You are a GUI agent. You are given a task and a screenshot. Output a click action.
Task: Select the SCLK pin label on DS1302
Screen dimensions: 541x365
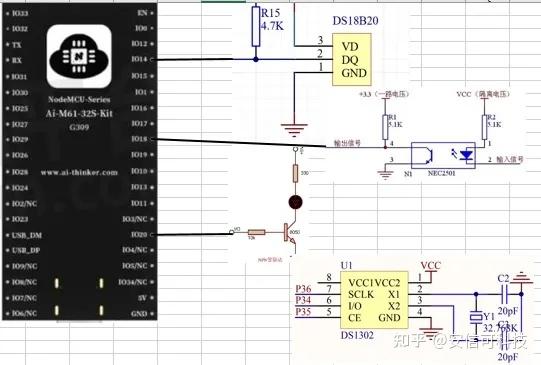361,295
